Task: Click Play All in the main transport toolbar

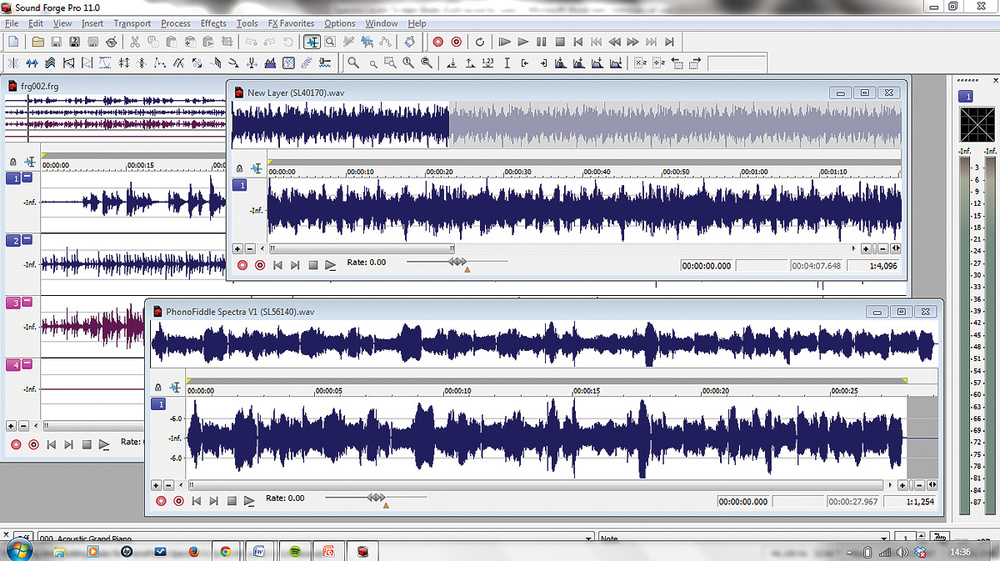Action: click(x=504, y=42)
